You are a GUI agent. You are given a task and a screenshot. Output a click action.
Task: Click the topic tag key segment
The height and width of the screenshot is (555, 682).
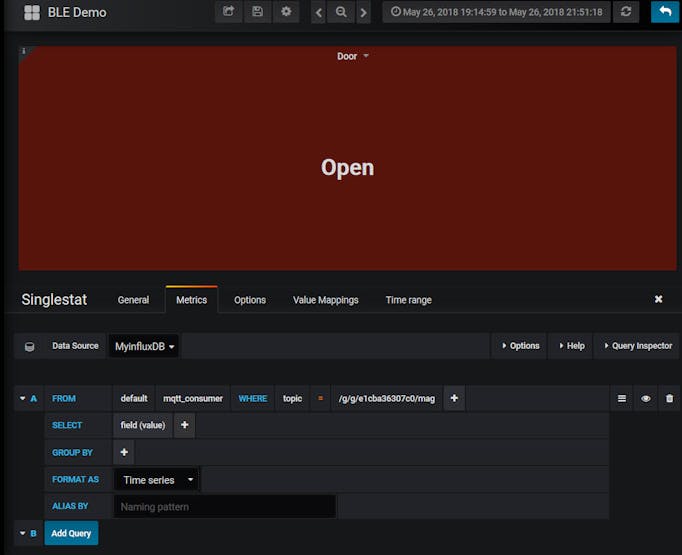point(292,398)
